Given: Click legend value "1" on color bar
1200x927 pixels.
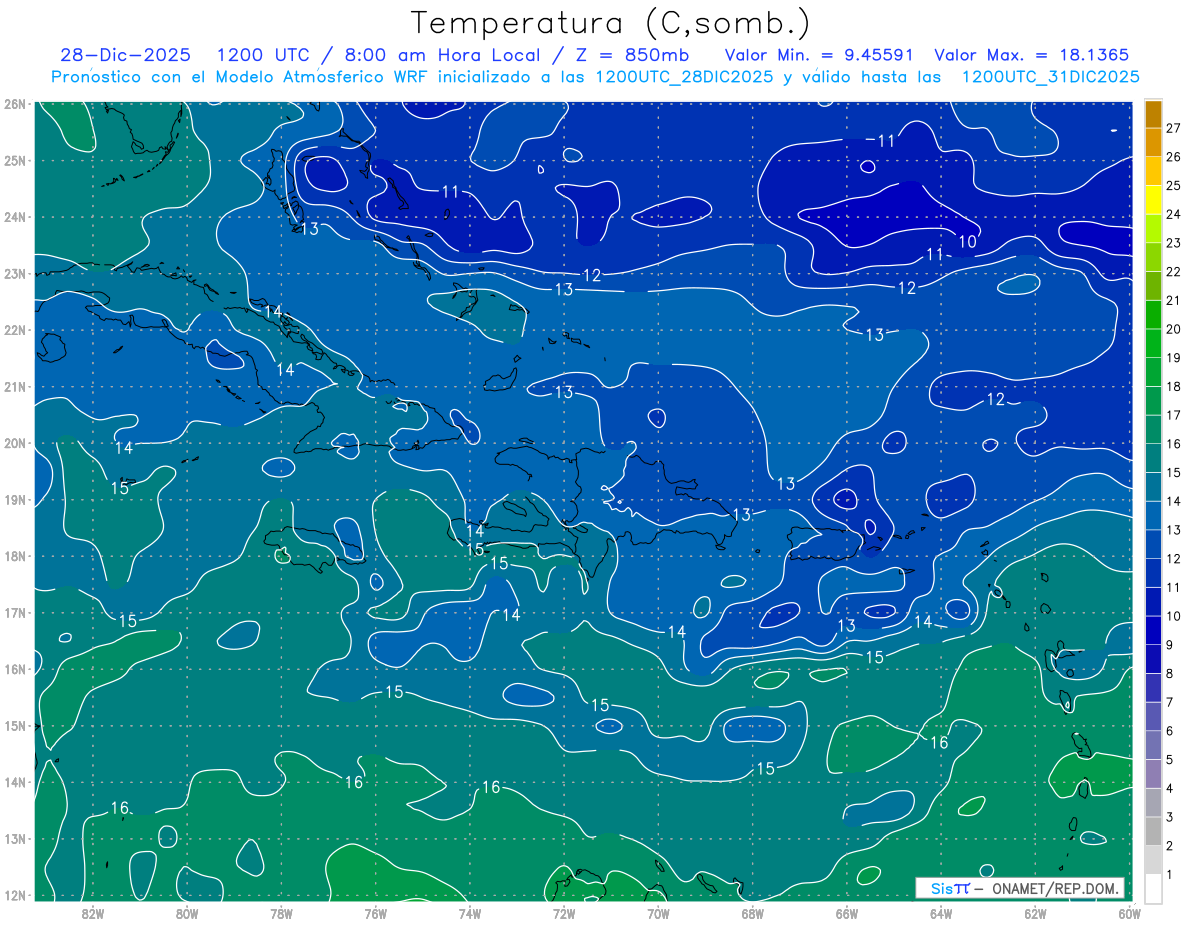Looking at the screenshot, I should tap(1170, 875).
